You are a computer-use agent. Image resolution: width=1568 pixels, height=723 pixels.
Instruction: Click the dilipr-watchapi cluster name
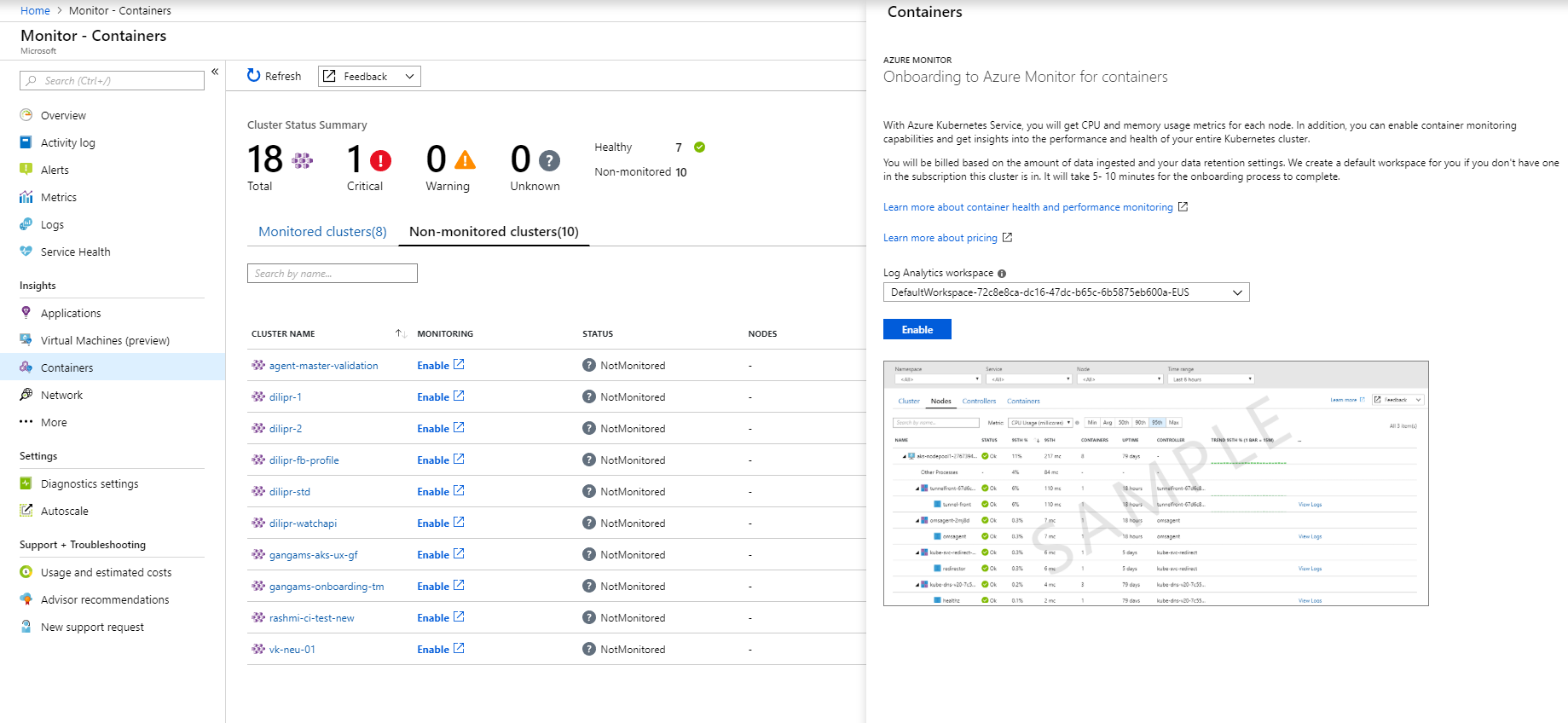point(303,523)
